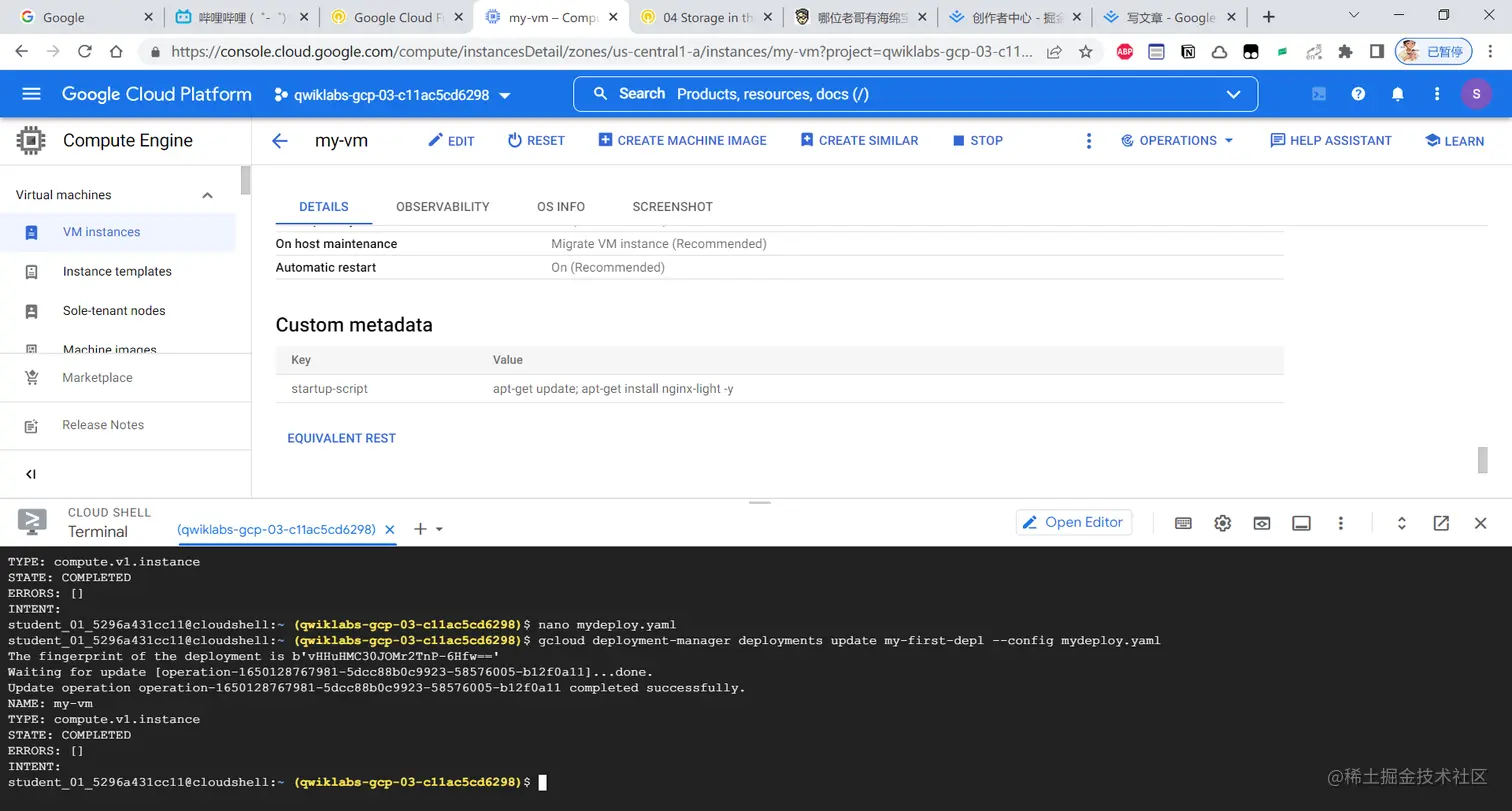Collapse the sidebar with the bottom arrow icon
The width and height of the screenshot is (1512, 811).
(x=31, y=474)
